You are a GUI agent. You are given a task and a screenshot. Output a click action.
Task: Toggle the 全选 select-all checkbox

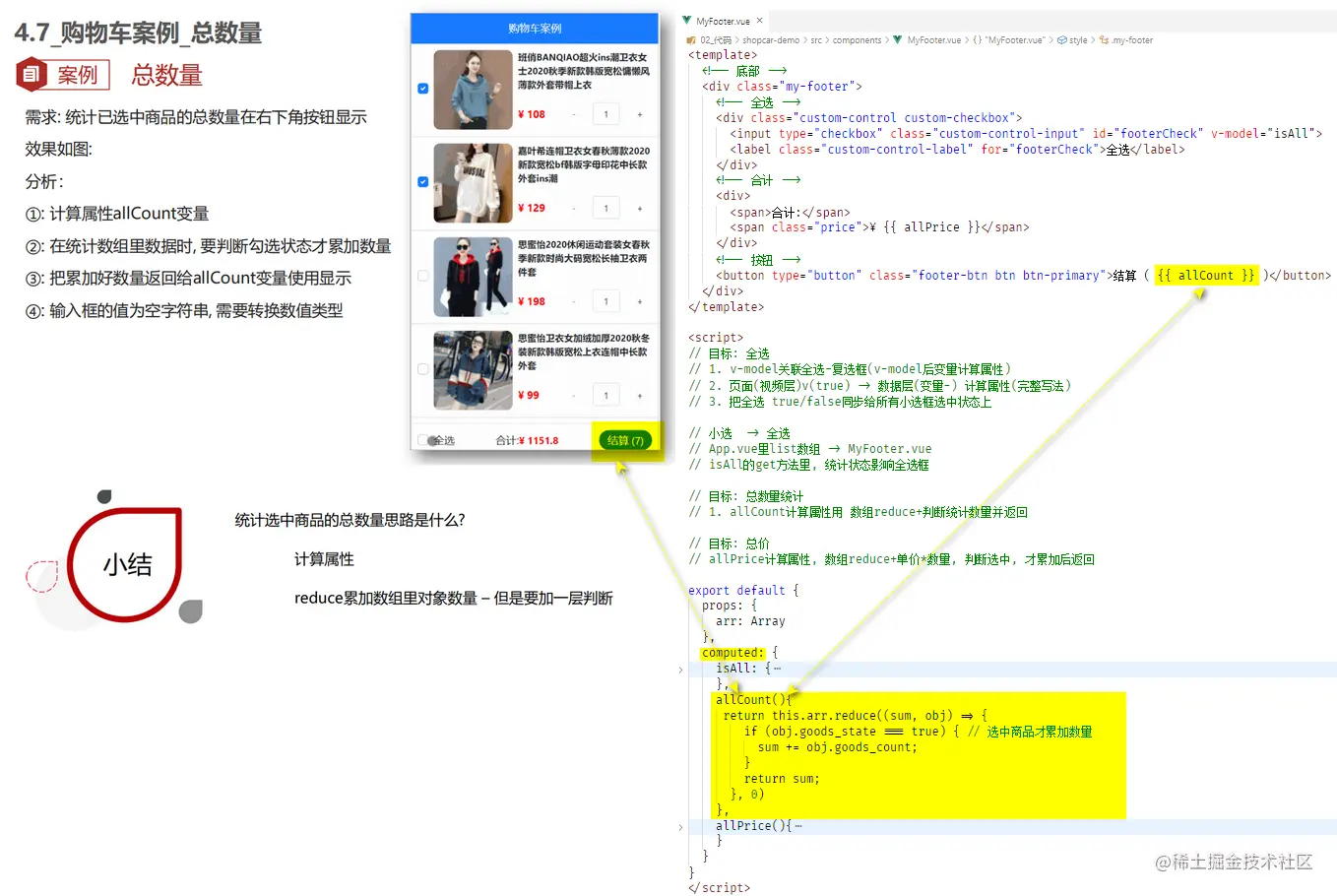point(423,440)
